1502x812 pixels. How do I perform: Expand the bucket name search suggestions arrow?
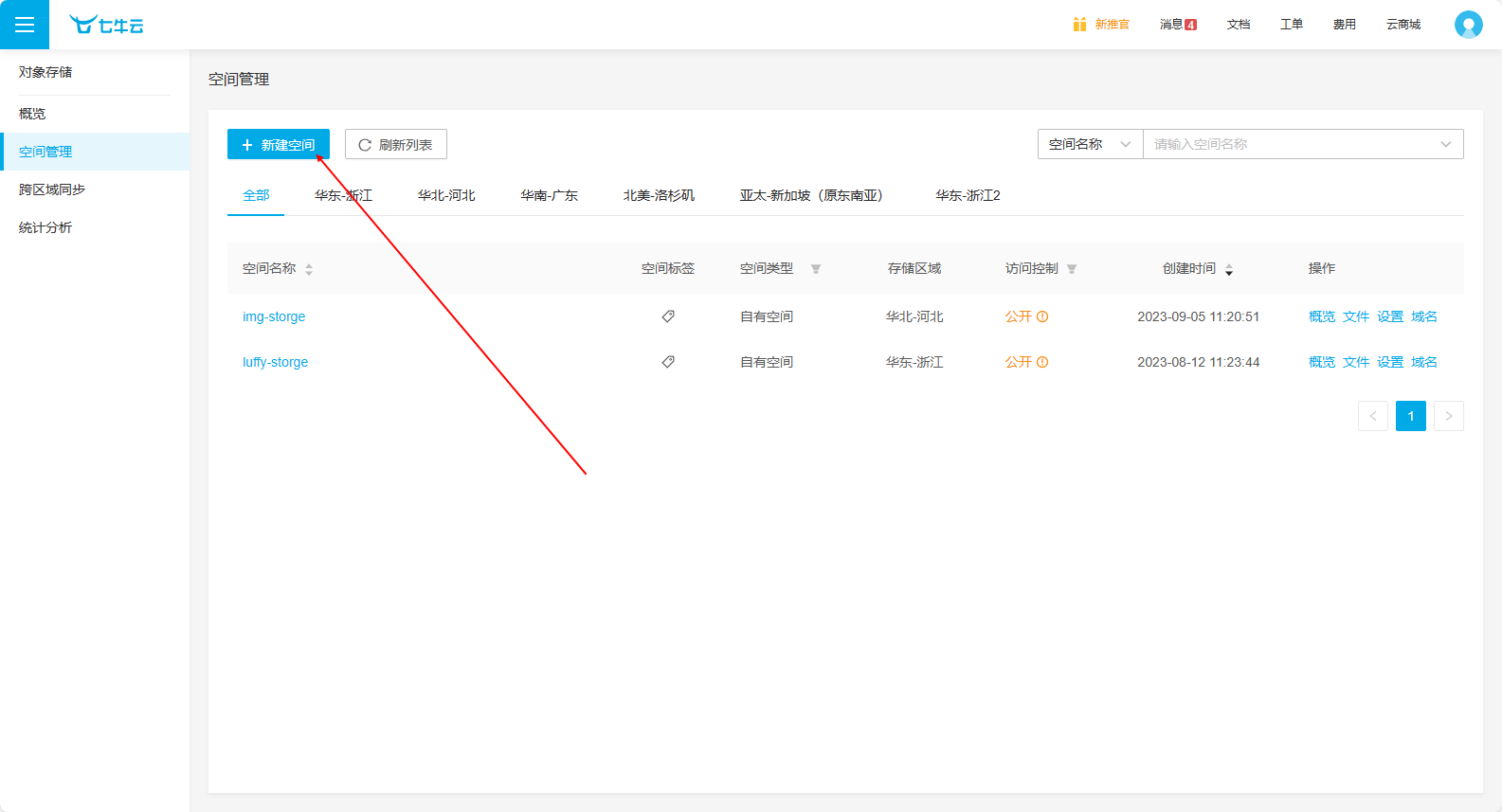pyautogui.click(x=1446, y=144)
